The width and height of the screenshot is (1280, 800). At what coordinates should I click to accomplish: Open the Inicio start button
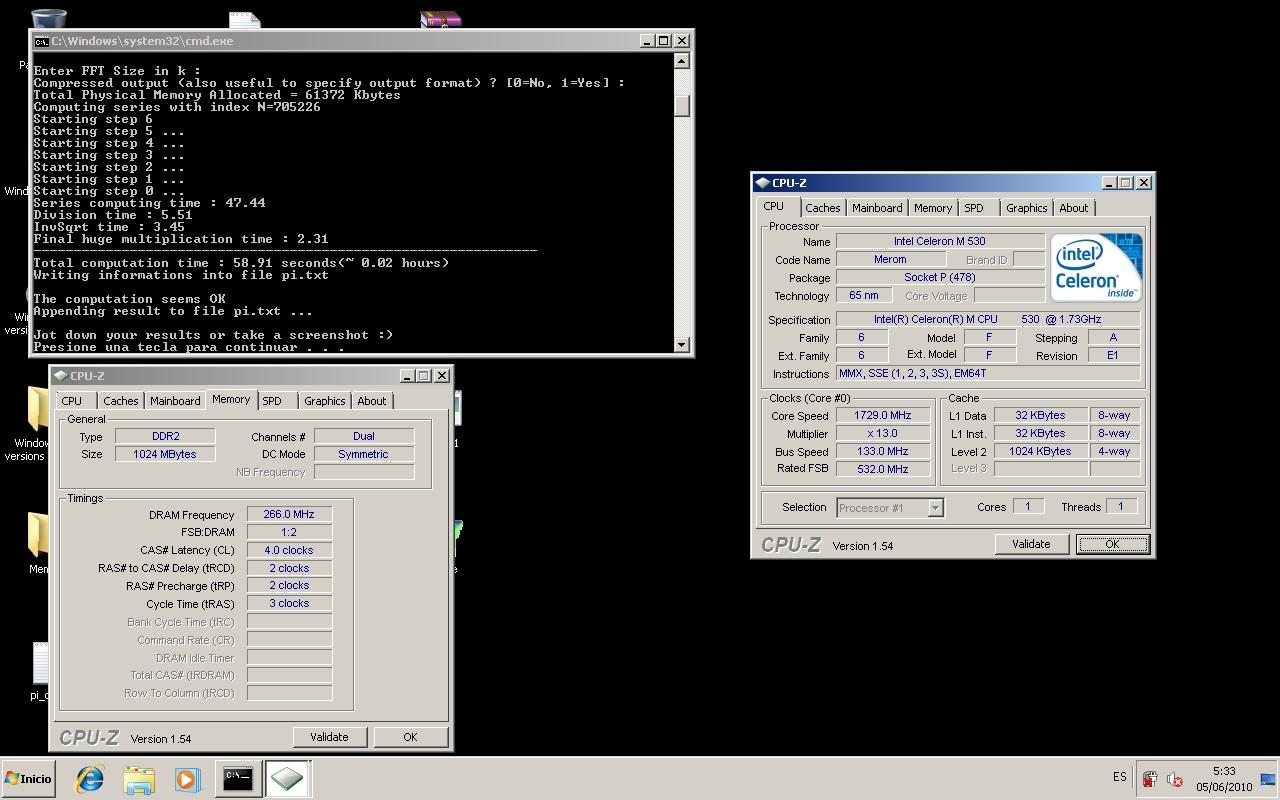point(29,779)
